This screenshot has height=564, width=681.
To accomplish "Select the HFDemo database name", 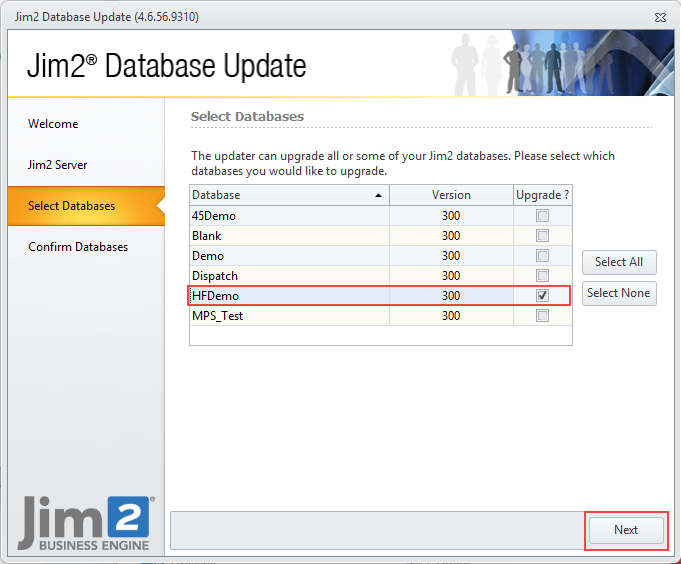I will pos(215,296).
